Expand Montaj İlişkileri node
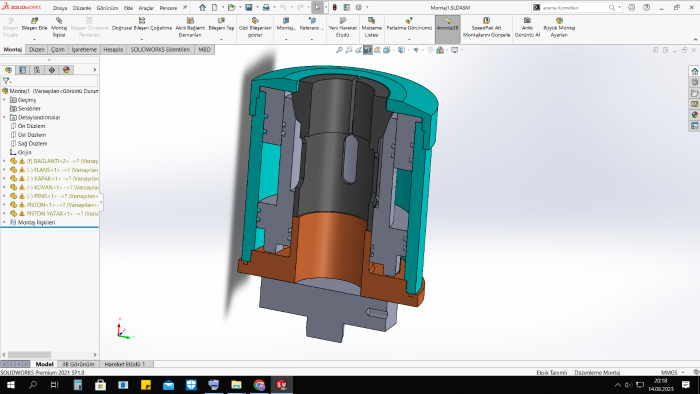This screenshot has height=394, width=700. click(x=4, y=222)
